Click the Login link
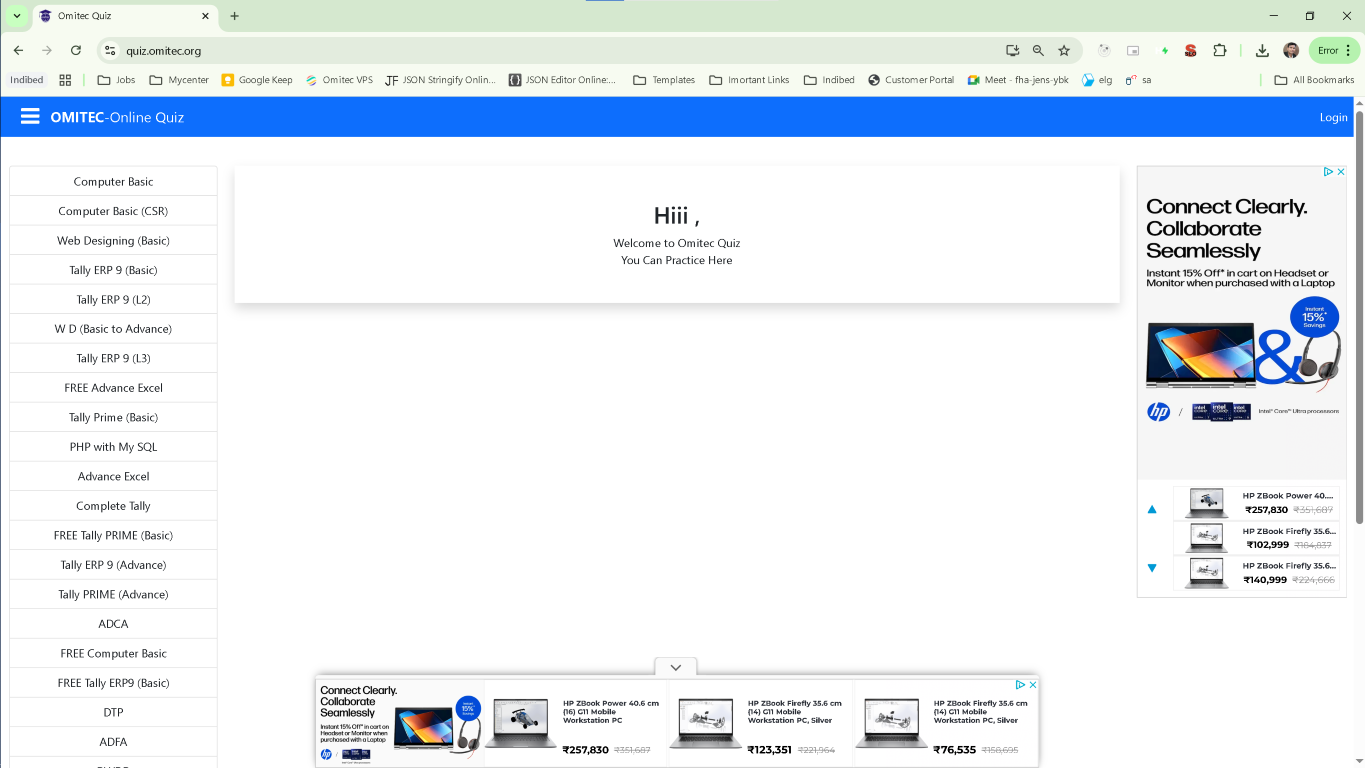This screenshot has height=768, width=1365. [x=1333, y=117]
